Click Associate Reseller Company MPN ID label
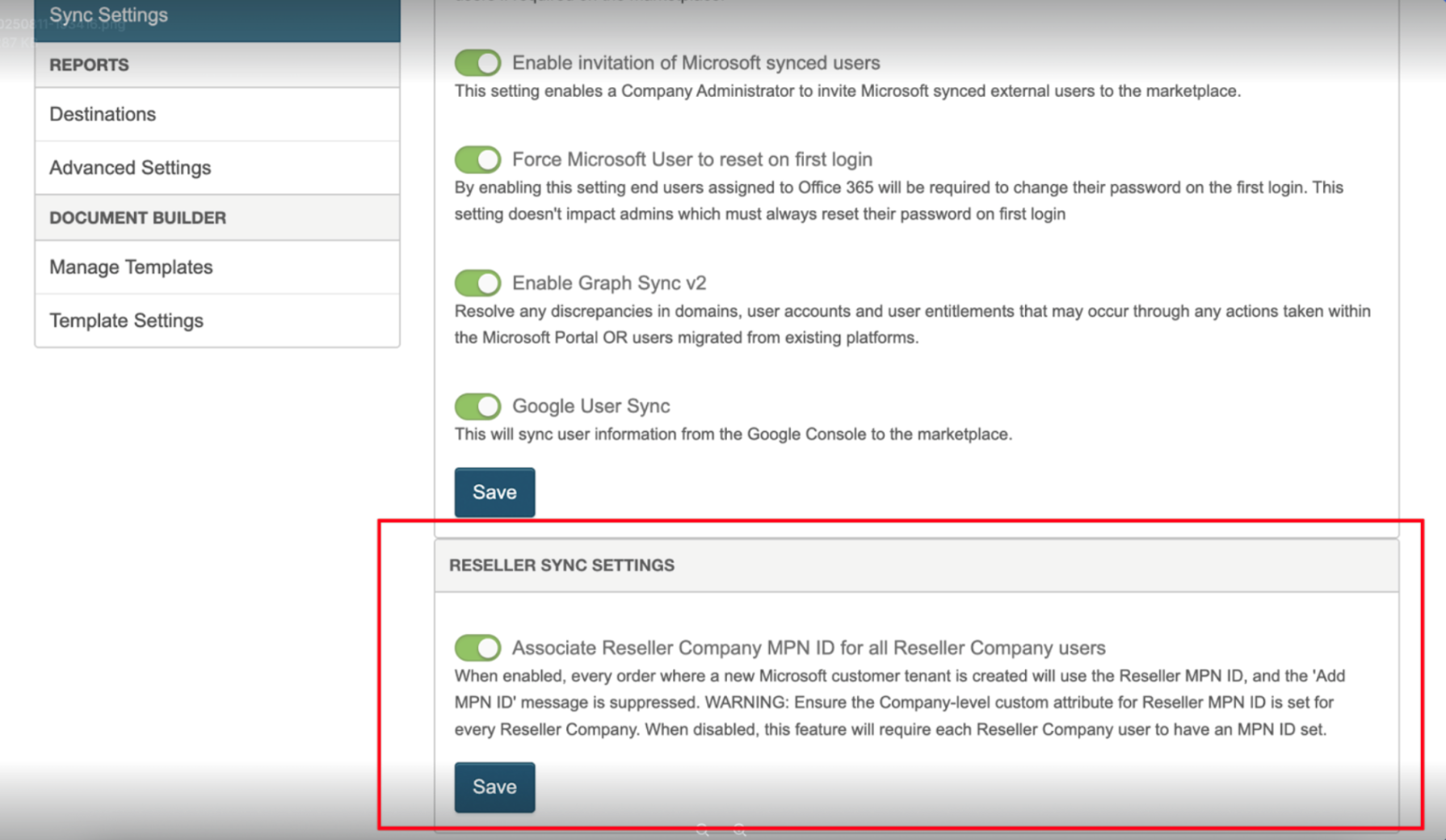 point(808,648)
